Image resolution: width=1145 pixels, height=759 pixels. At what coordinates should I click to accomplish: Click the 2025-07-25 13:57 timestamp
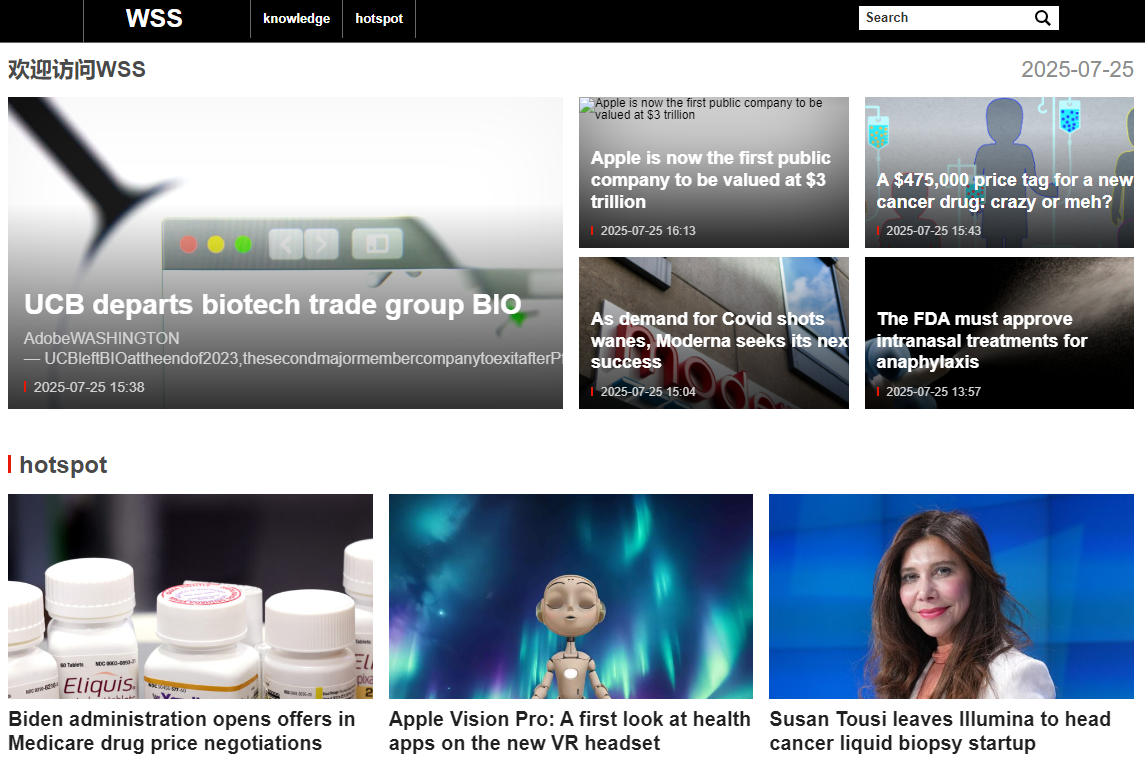click(933, 392)
